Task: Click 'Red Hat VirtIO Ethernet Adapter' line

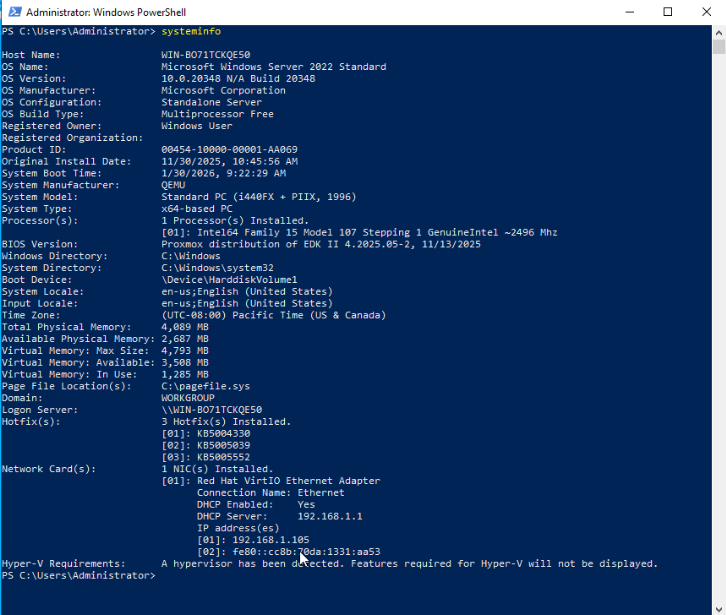Action: point(271,481)
